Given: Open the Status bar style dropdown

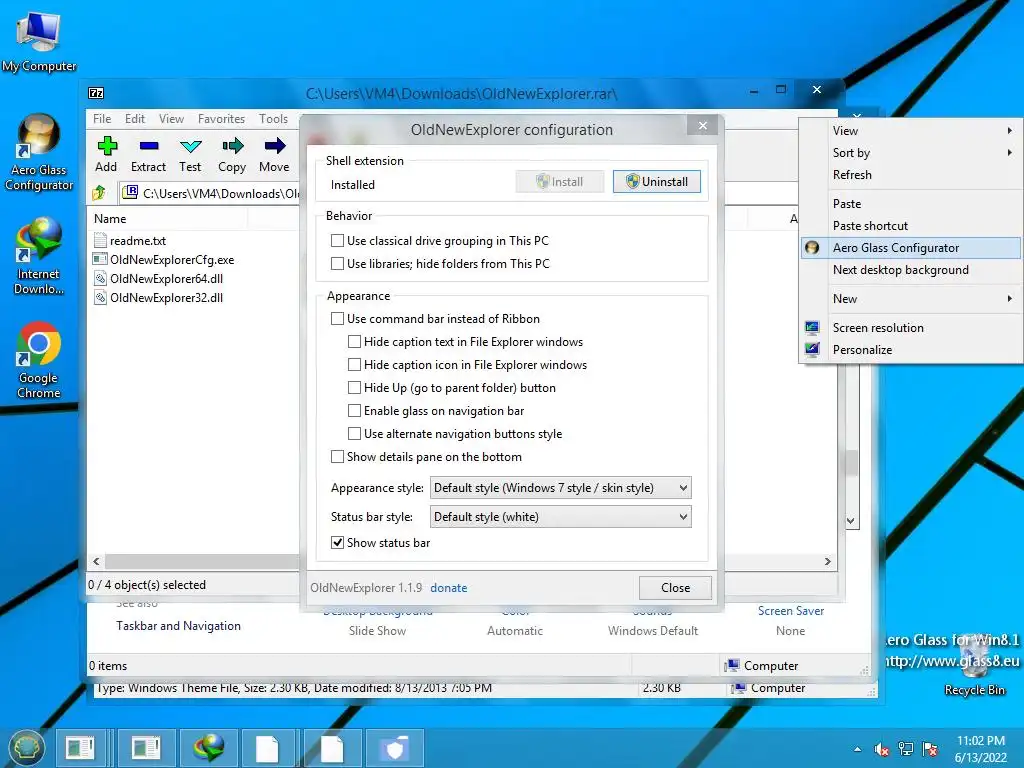Looking at the screenshot, I should click(x=560, y=517).
